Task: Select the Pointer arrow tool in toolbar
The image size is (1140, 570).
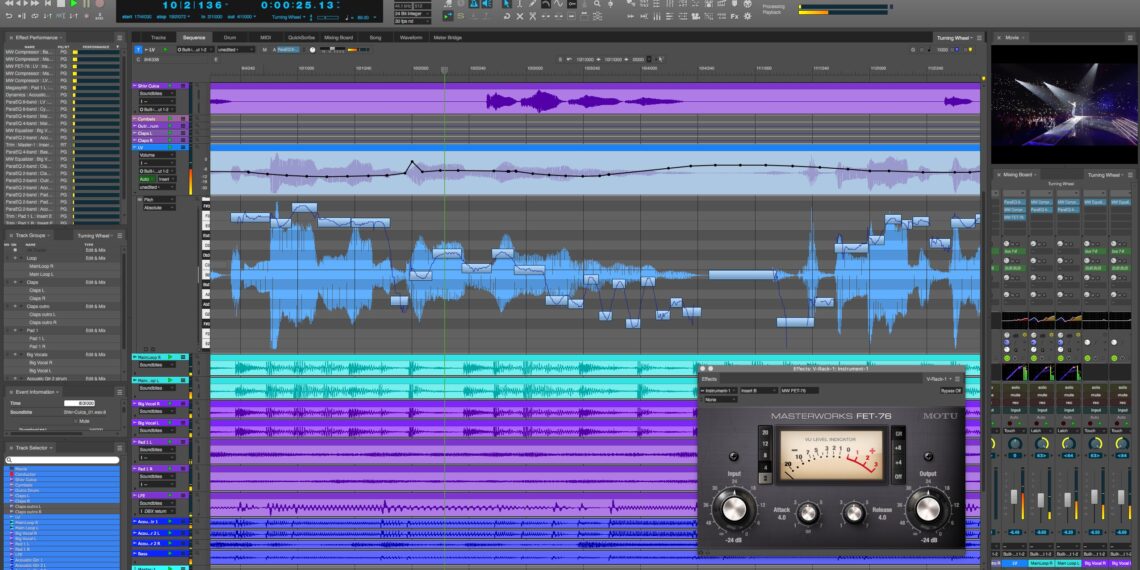Action: [x=508, y=4]
